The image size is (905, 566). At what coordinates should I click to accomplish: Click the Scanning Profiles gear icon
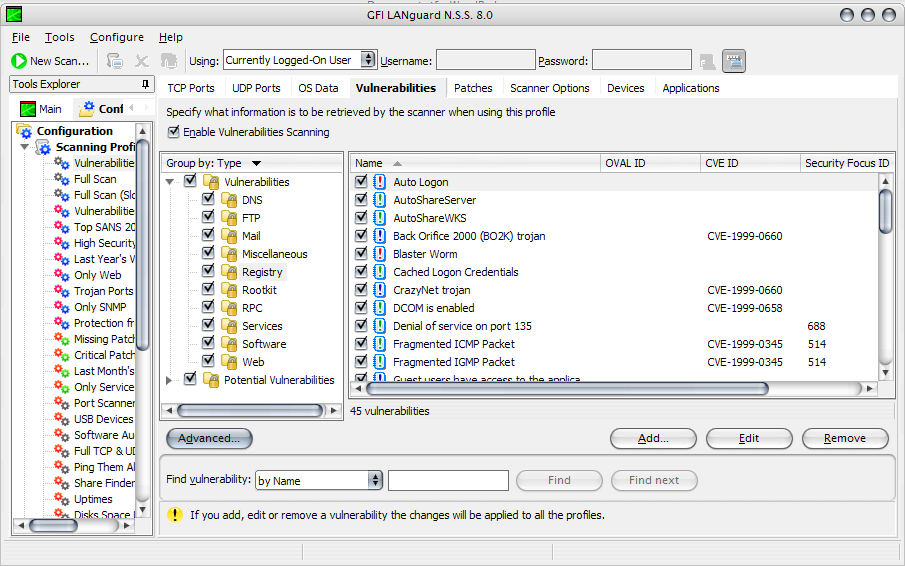tap(44, 147)
